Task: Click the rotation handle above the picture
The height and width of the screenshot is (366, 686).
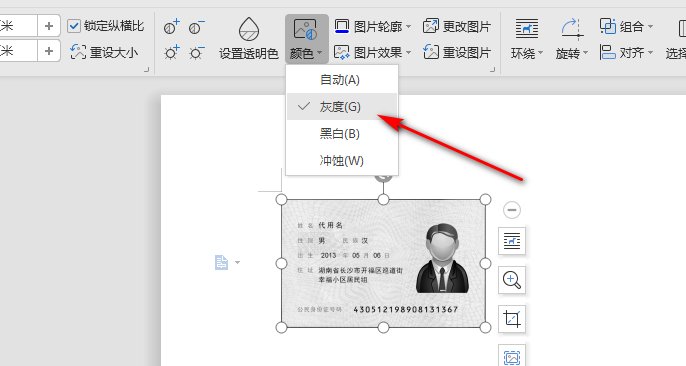Action: point(383,177)
